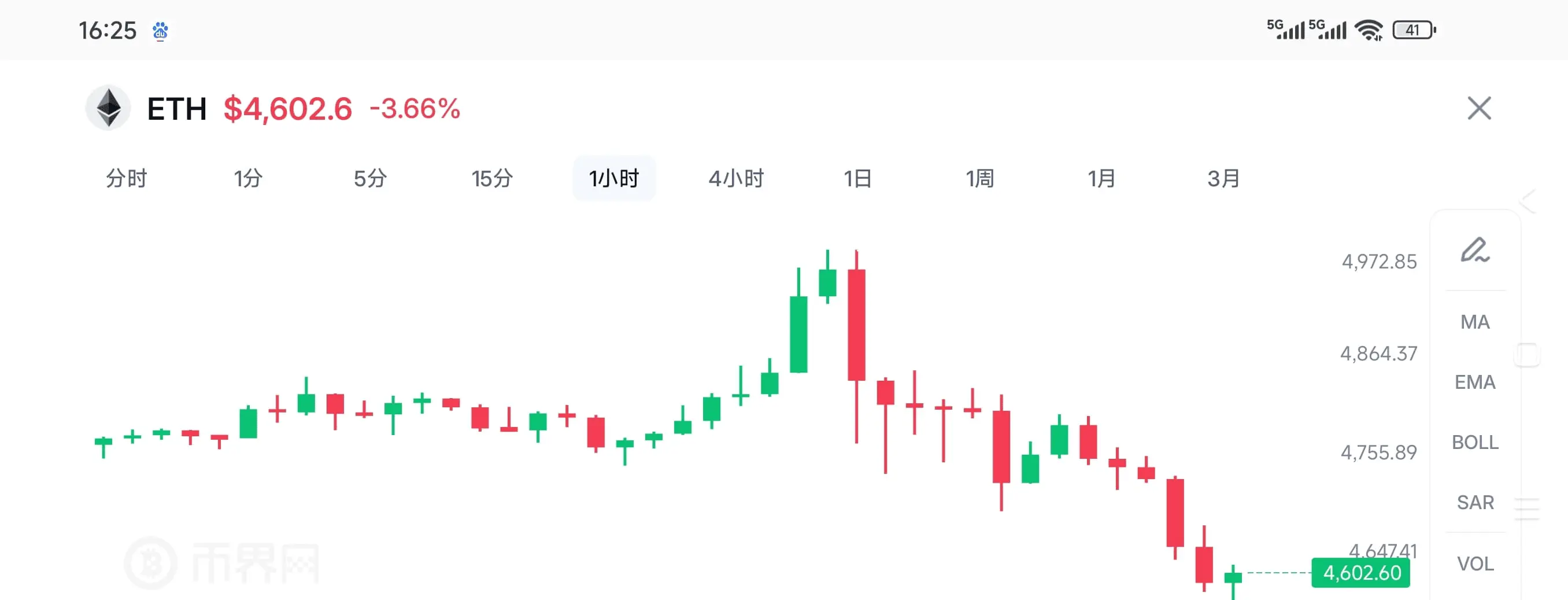Switch to the 4小时 timeframe
This screenshot has width=1568, height=600.
(x=736, y=178)
